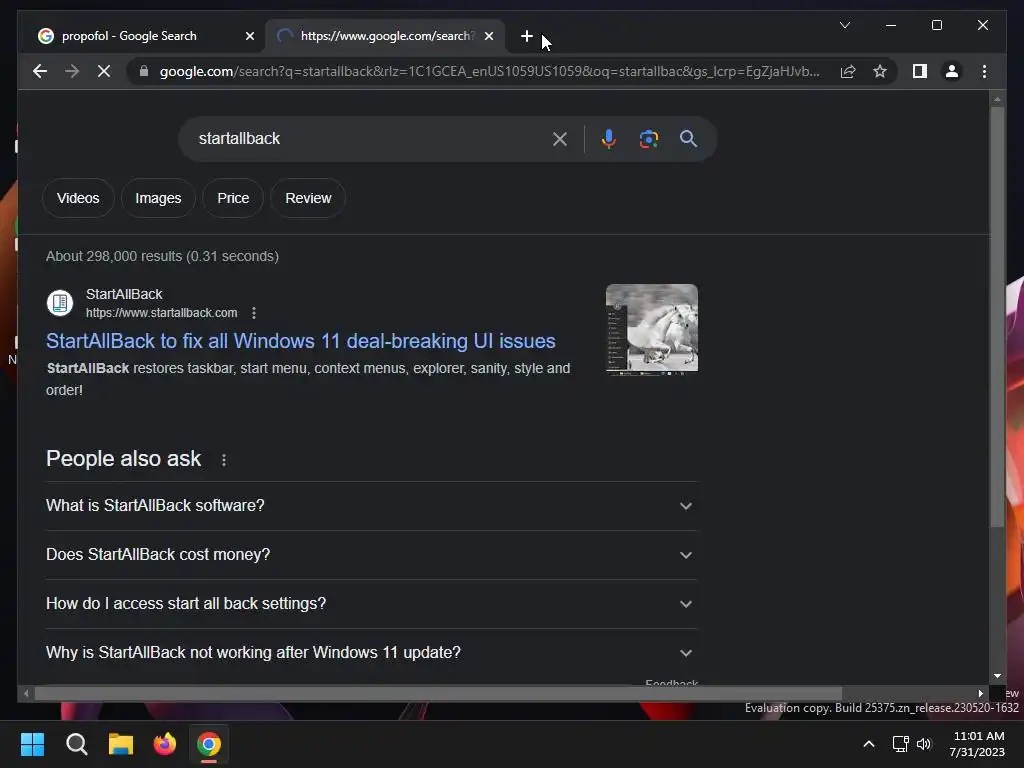Launch Firefox from taskbar
The height and width of the screenshot is (768, 1024).
pos(165,744)
